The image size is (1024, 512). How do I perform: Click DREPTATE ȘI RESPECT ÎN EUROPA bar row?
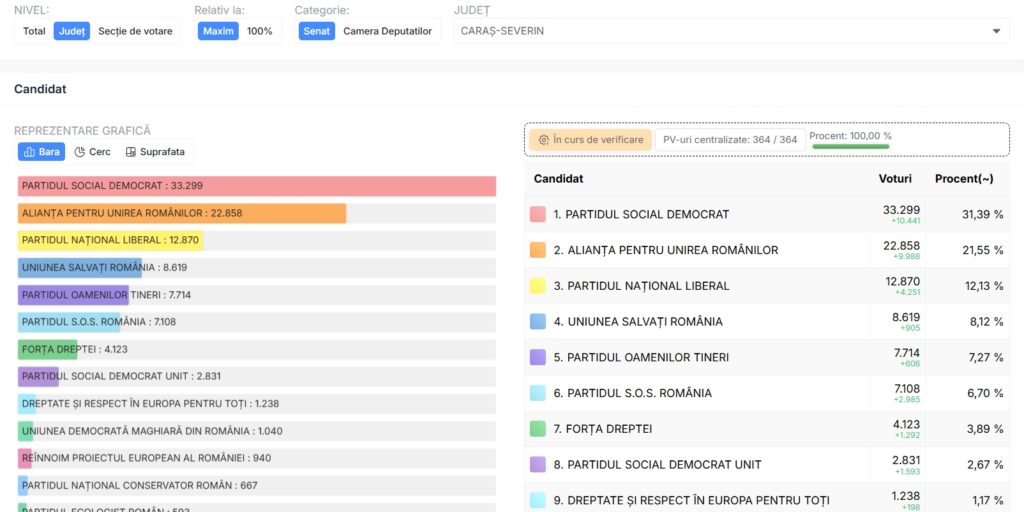pos(257,404)
